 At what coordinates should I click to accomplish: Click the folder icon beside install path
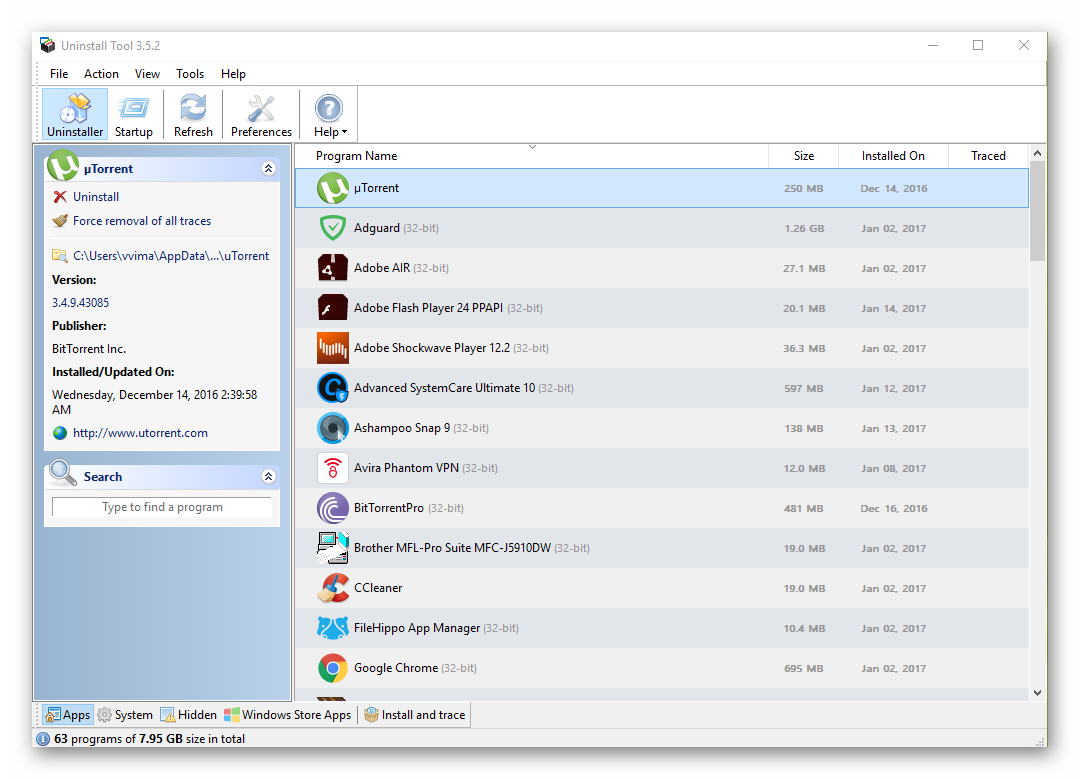click(x=60, y=256)
